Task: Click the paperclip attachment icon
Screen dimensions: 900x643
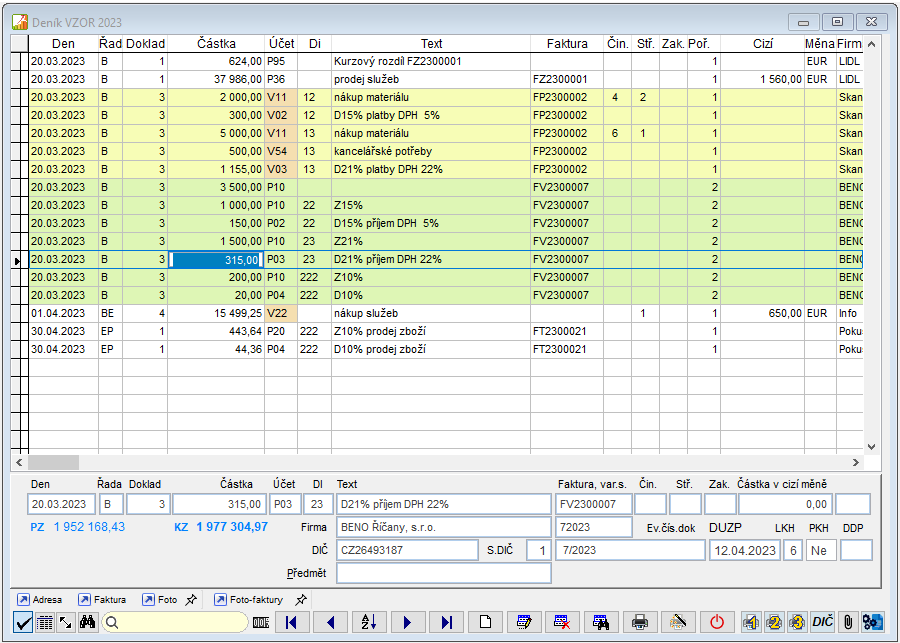Action: click(848, 622)
